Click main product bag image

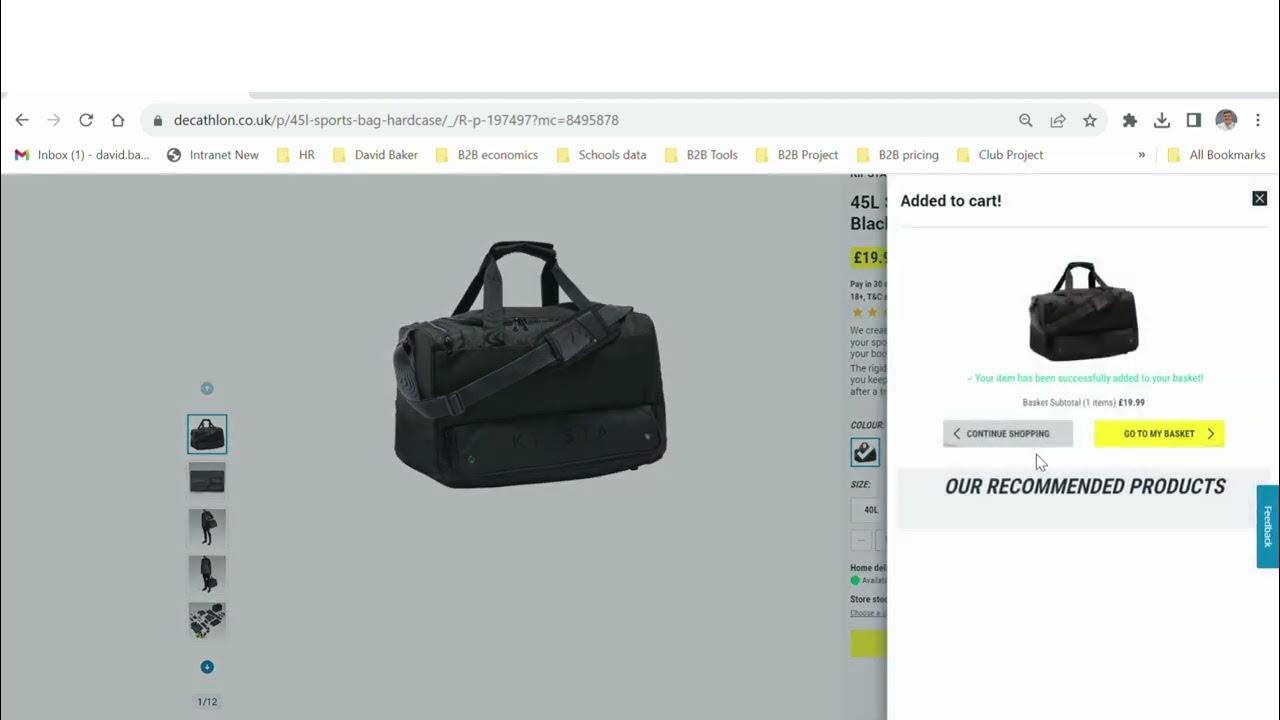(530, 365)
